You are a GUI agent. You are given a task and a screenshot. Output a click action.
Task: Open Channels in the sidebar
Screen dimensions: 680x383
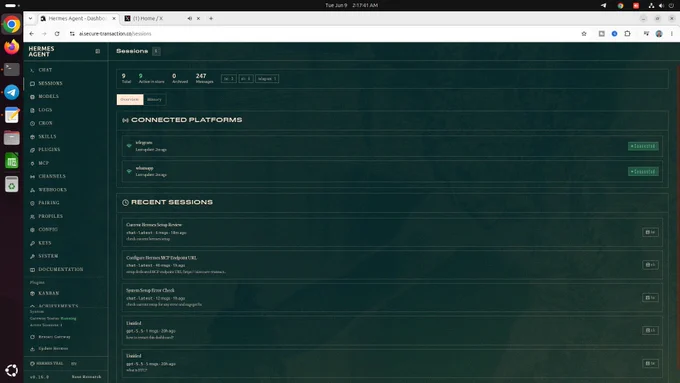(x=52, y=176)
